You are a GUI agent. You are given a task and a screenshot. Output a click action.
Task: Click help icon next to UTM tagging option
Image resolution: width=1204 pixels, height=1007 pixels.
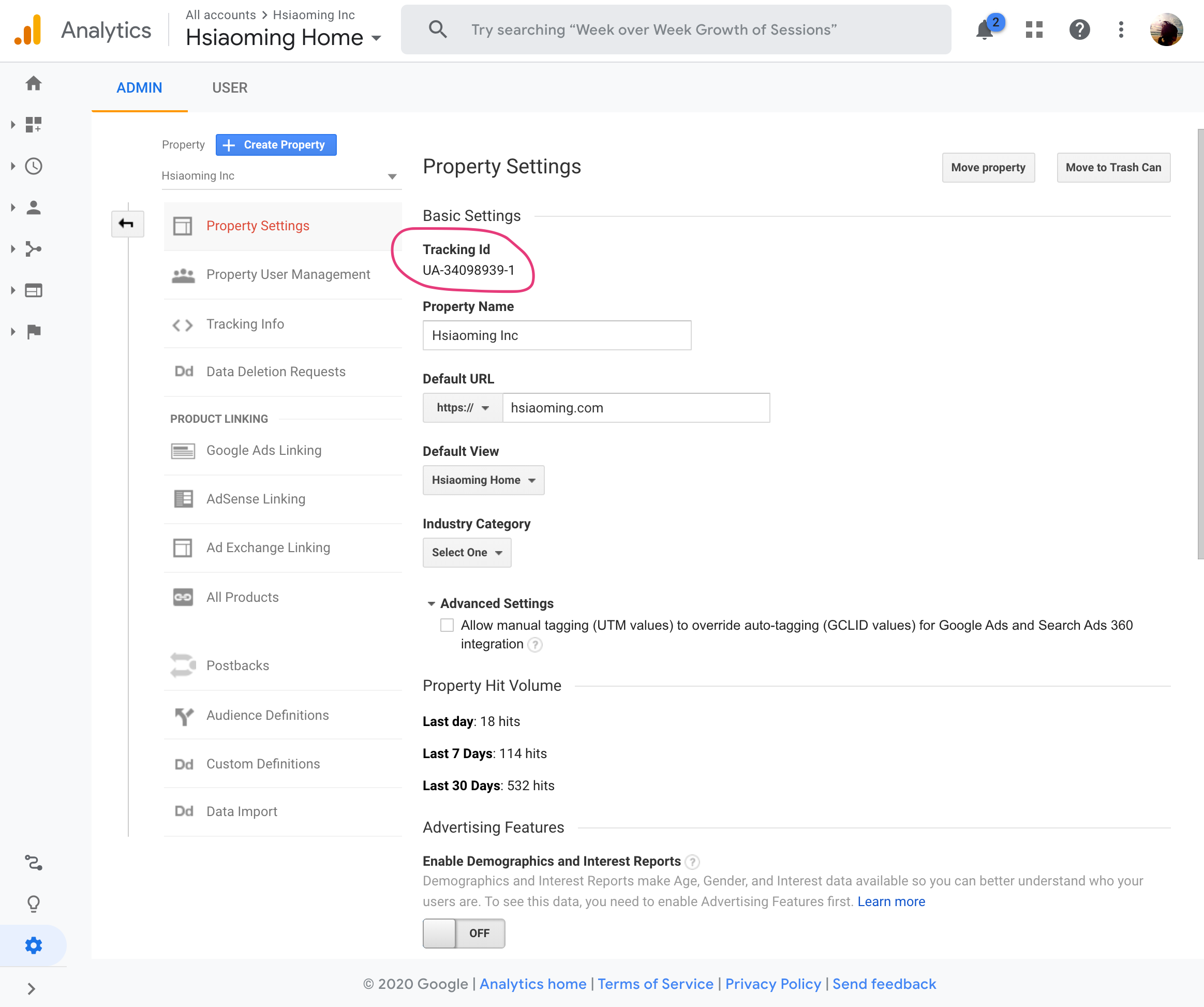[x=534, y=645]
